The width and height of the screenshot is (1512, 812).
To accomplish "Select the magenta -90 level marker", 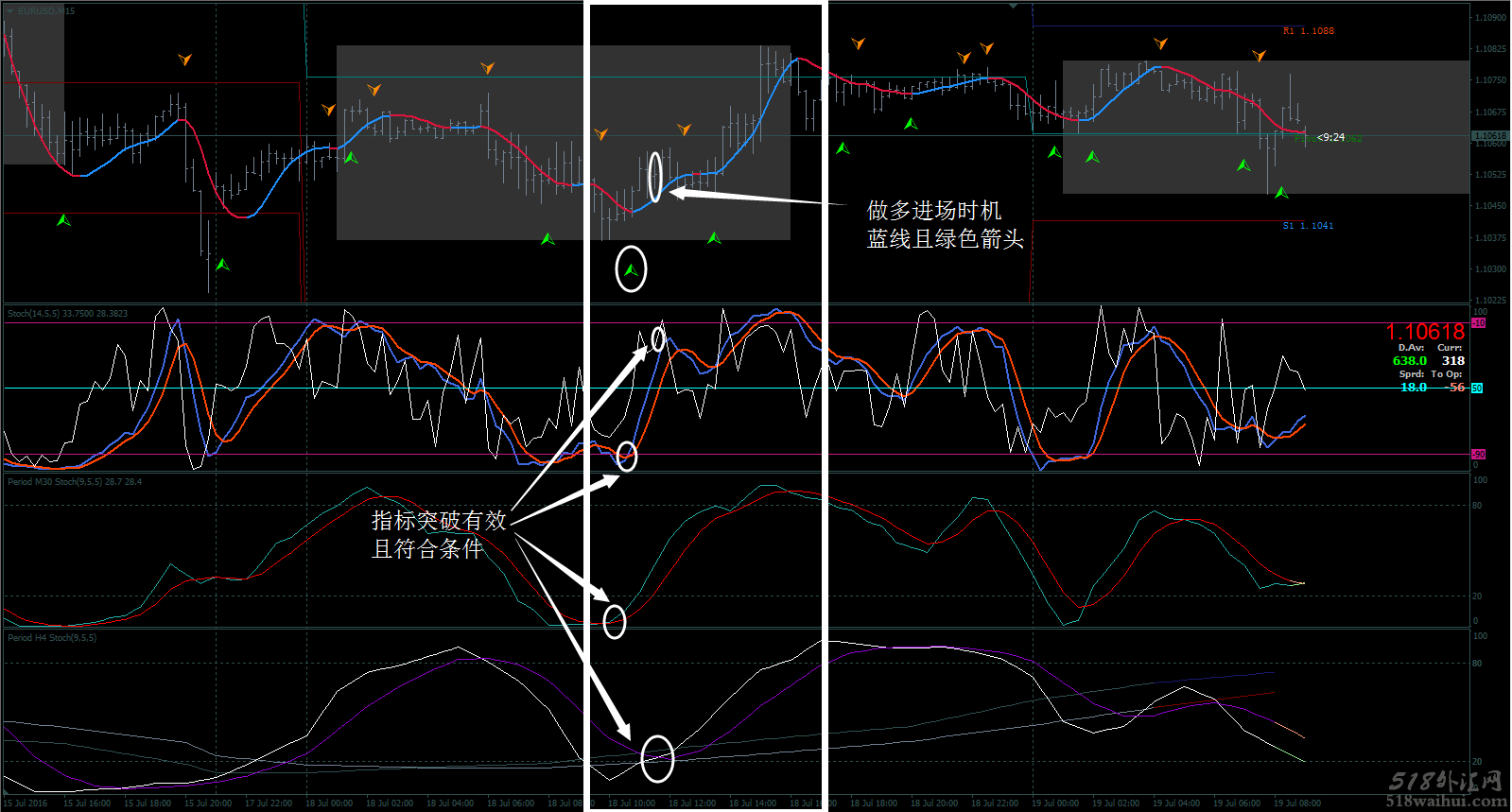I will 1478,455.
